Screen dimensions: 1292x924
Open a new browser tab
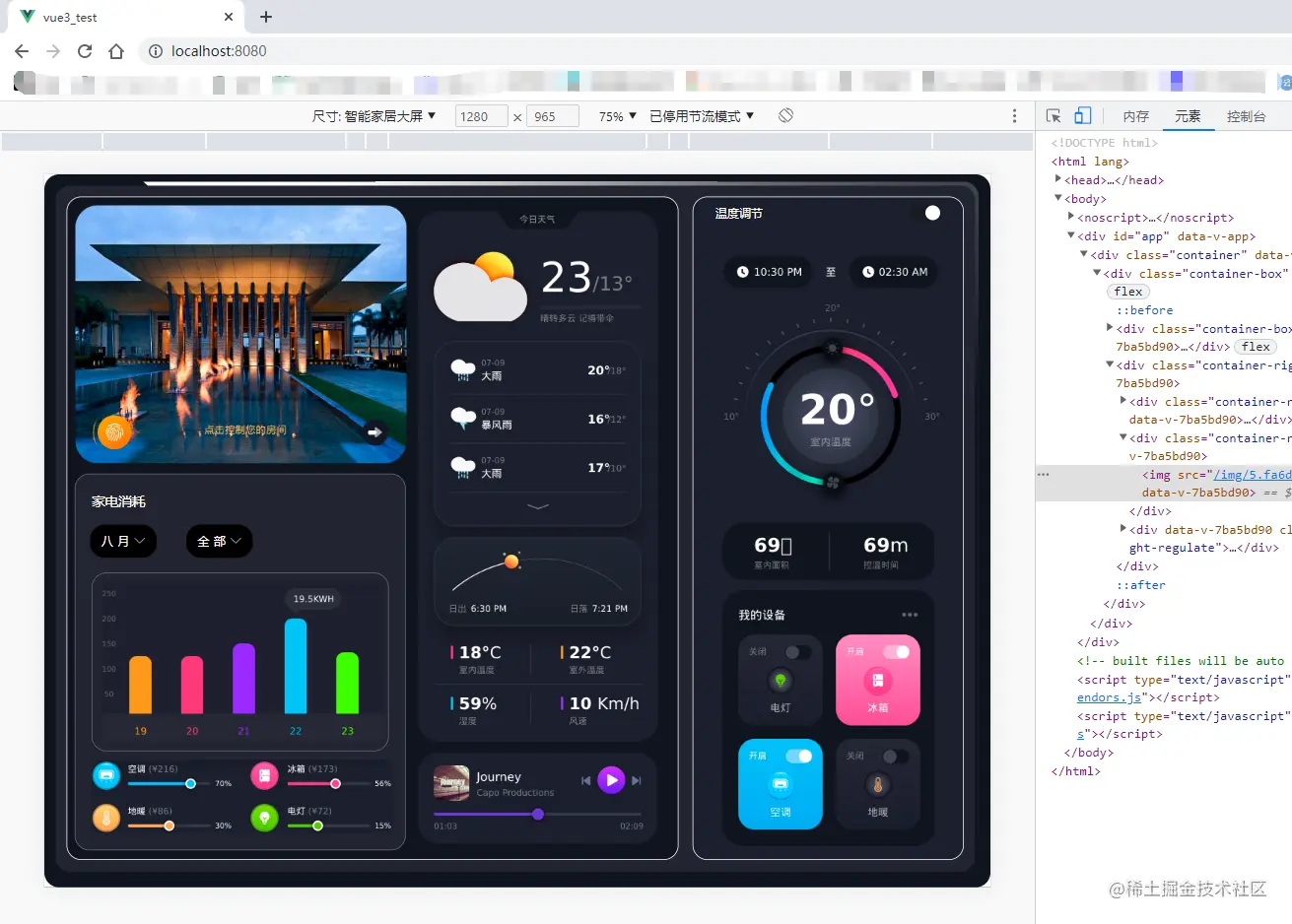266,17
